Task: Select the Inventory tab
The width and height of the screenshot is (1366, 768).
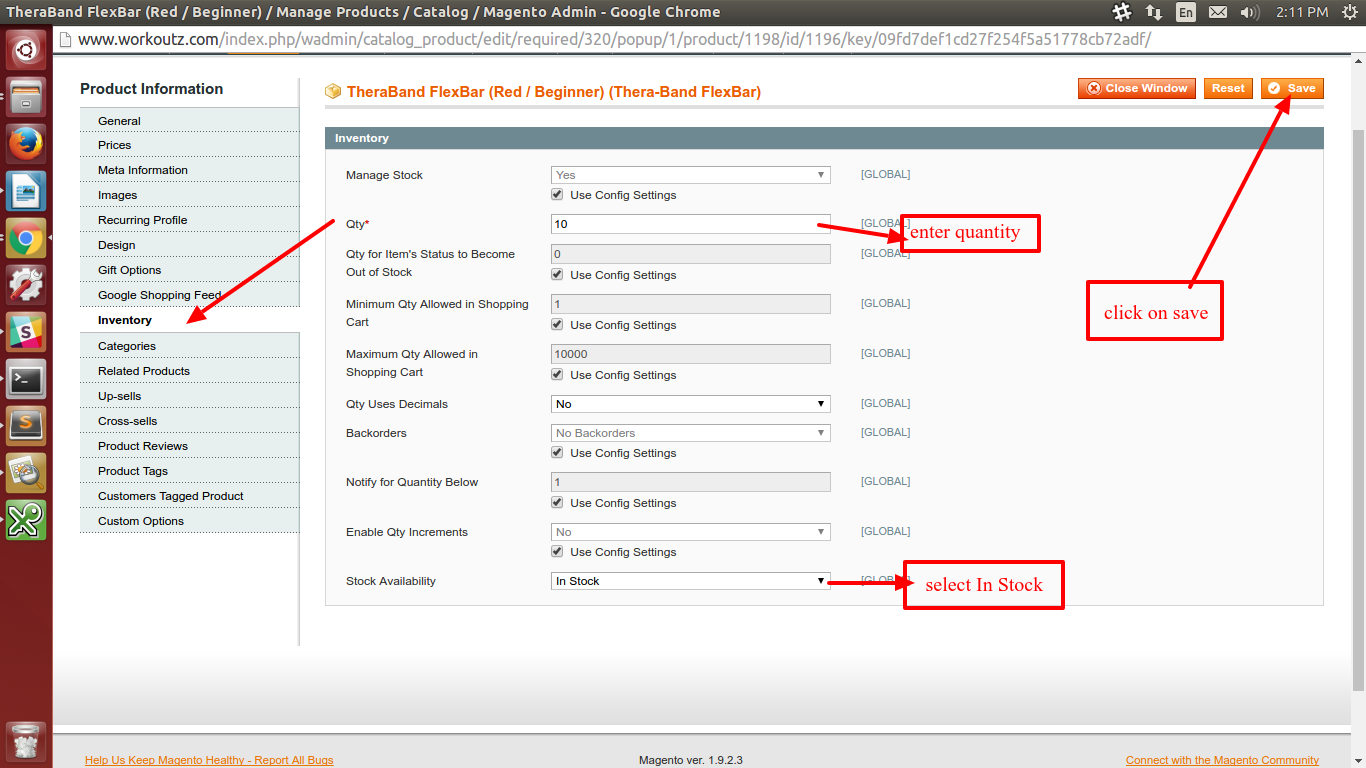Action: (x=190, y=320)
